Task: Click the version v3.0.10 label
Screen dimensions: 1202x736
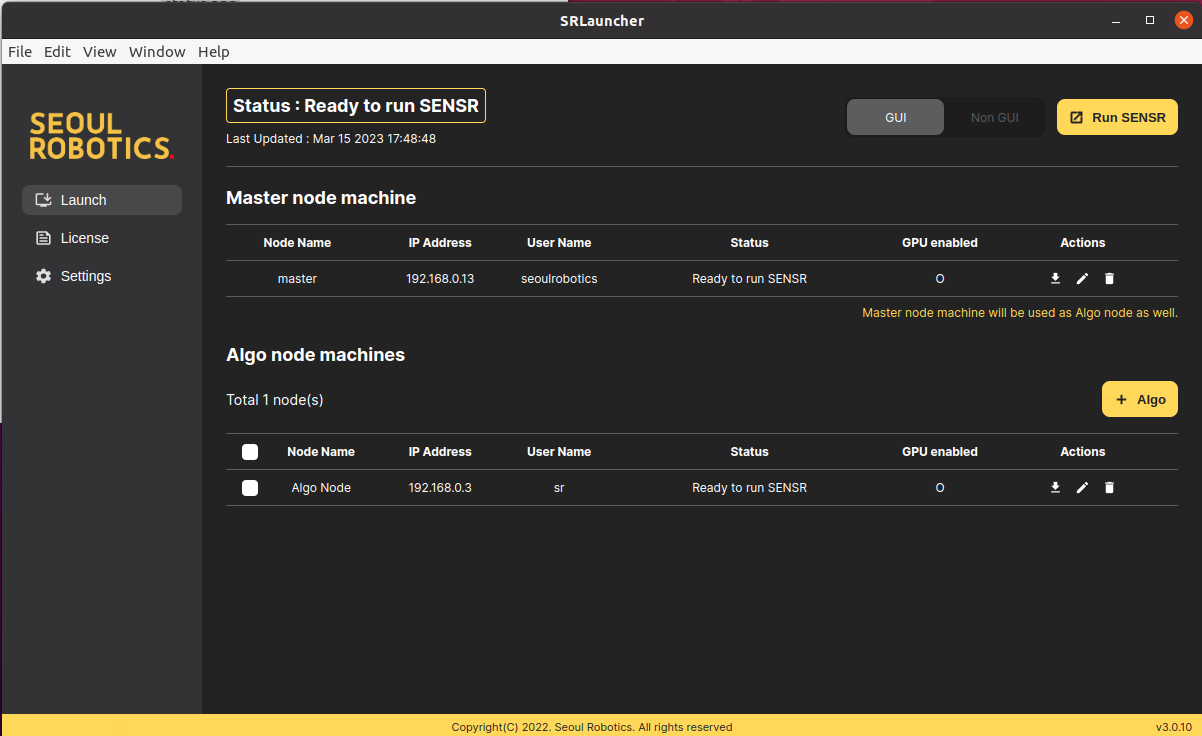Action: (x=1173, y=727)
